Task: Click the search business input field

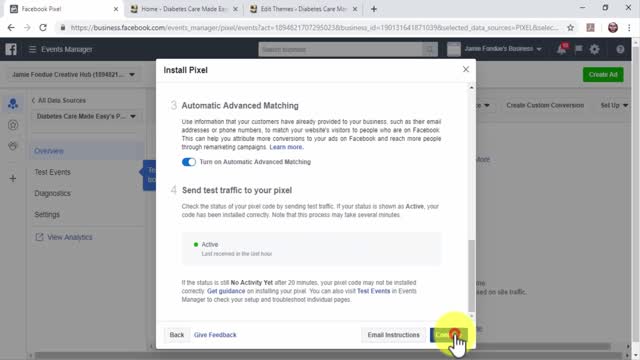Action: [x=340, y=49]
